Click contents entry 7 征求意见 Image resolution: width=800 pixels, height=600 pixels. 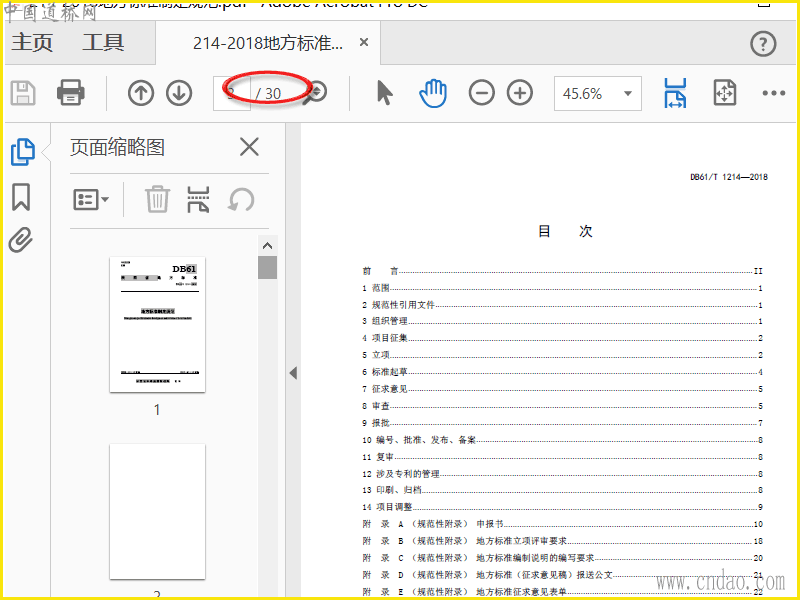[562, 389]
